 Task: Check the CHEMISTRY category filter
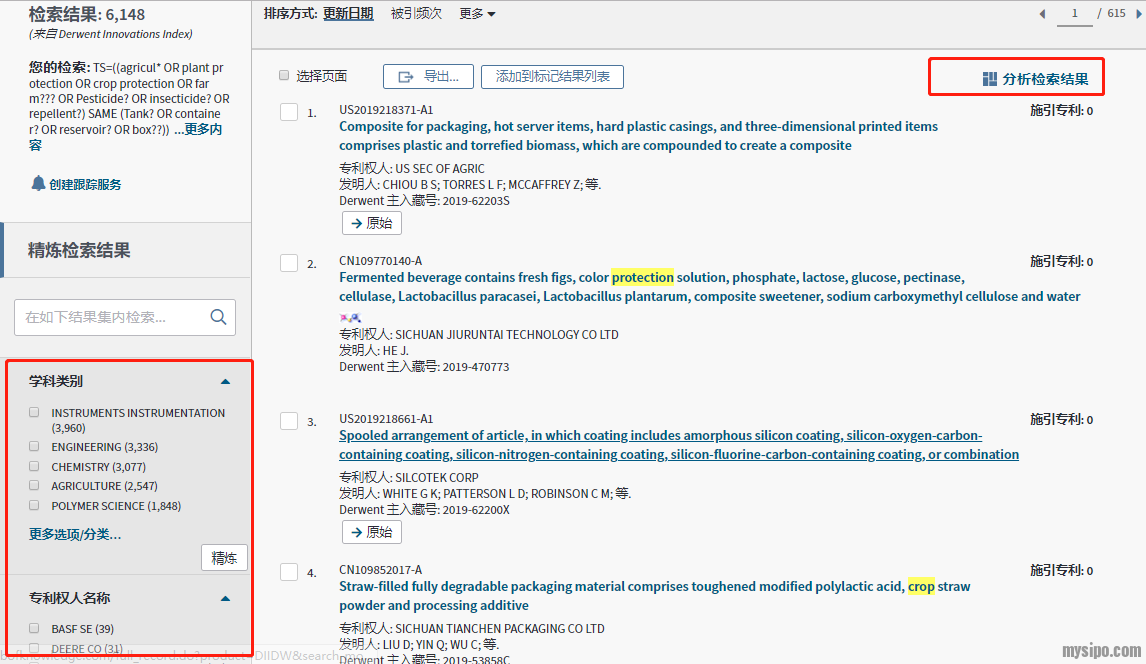[34, 466]
